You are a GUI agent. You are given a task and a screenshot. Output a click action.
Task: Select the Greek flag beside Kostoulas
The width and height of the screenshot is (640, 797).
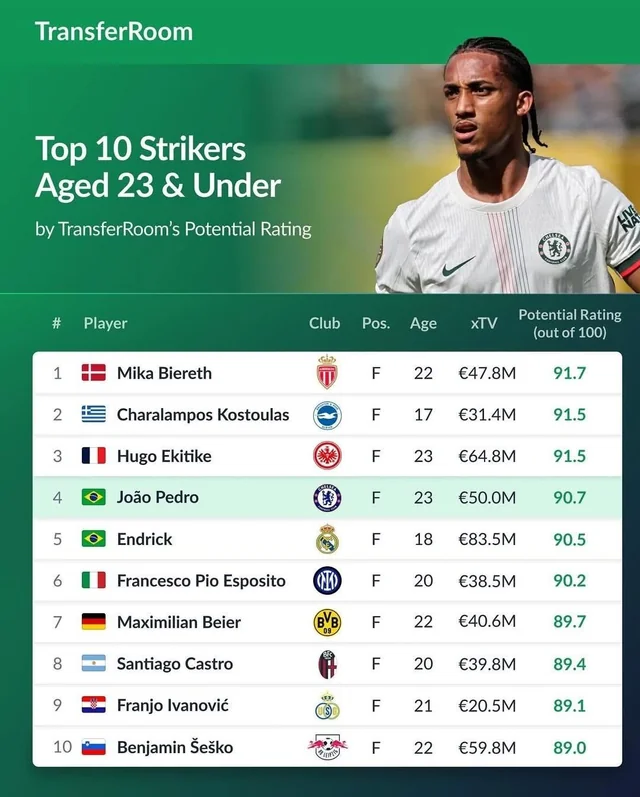[94, 414]
